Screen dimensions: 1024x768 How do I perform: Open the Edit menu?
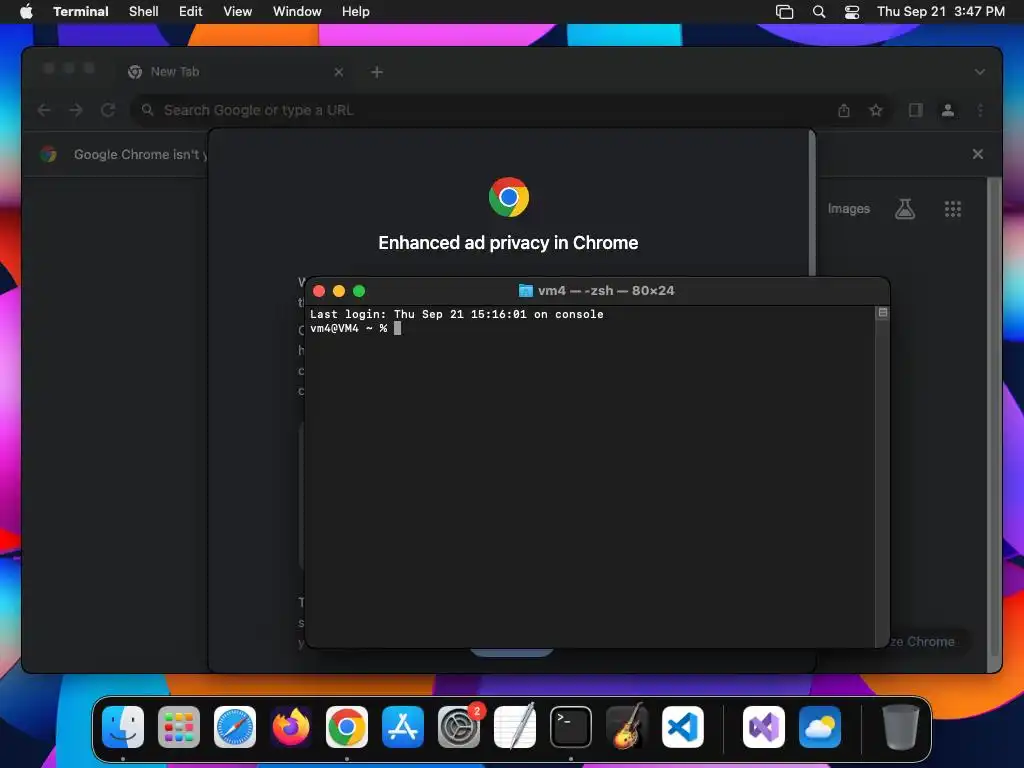coord(191,11)
